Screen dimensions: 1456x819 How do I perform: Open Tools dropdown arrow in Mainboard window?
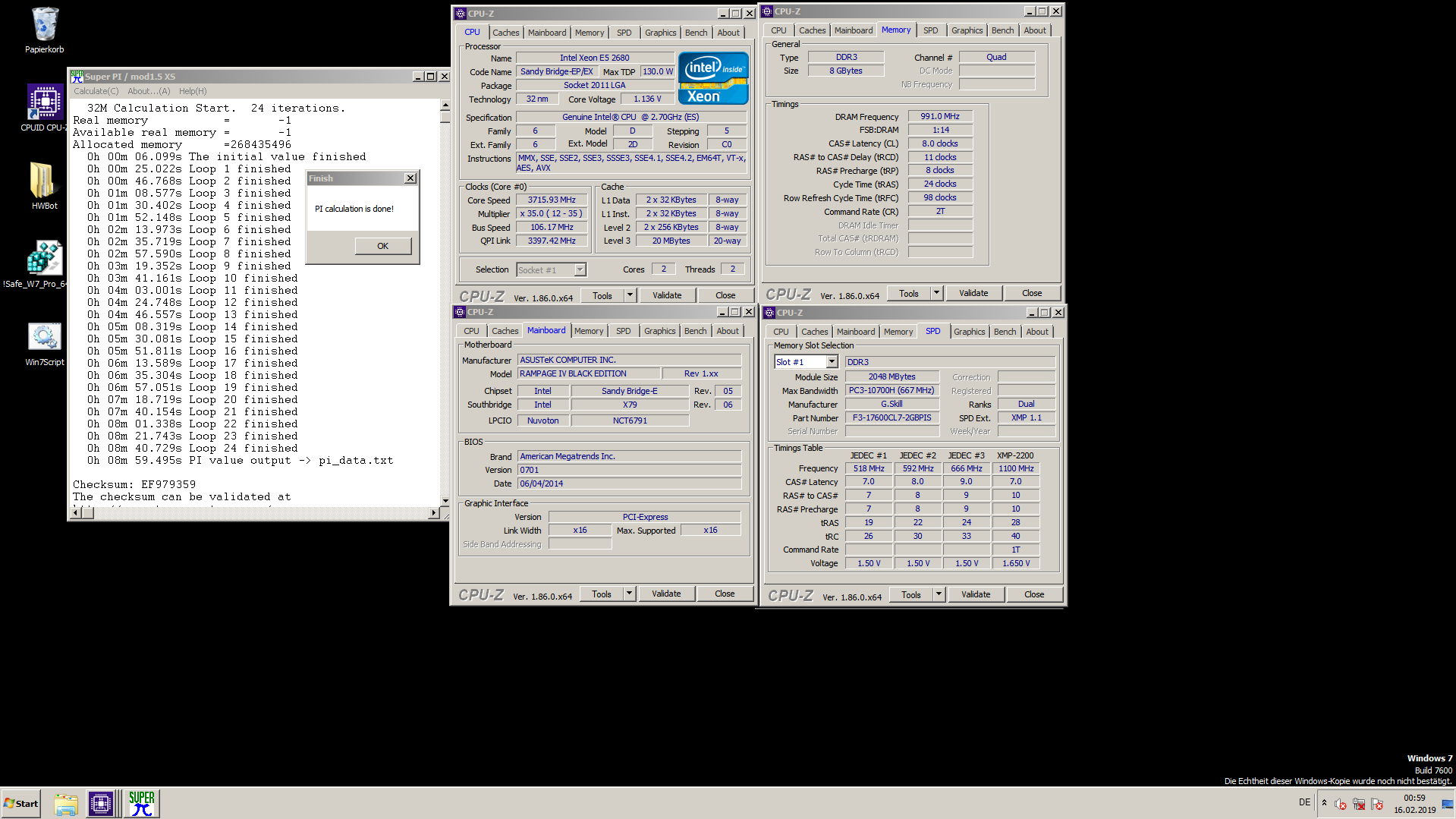(629, 594)
